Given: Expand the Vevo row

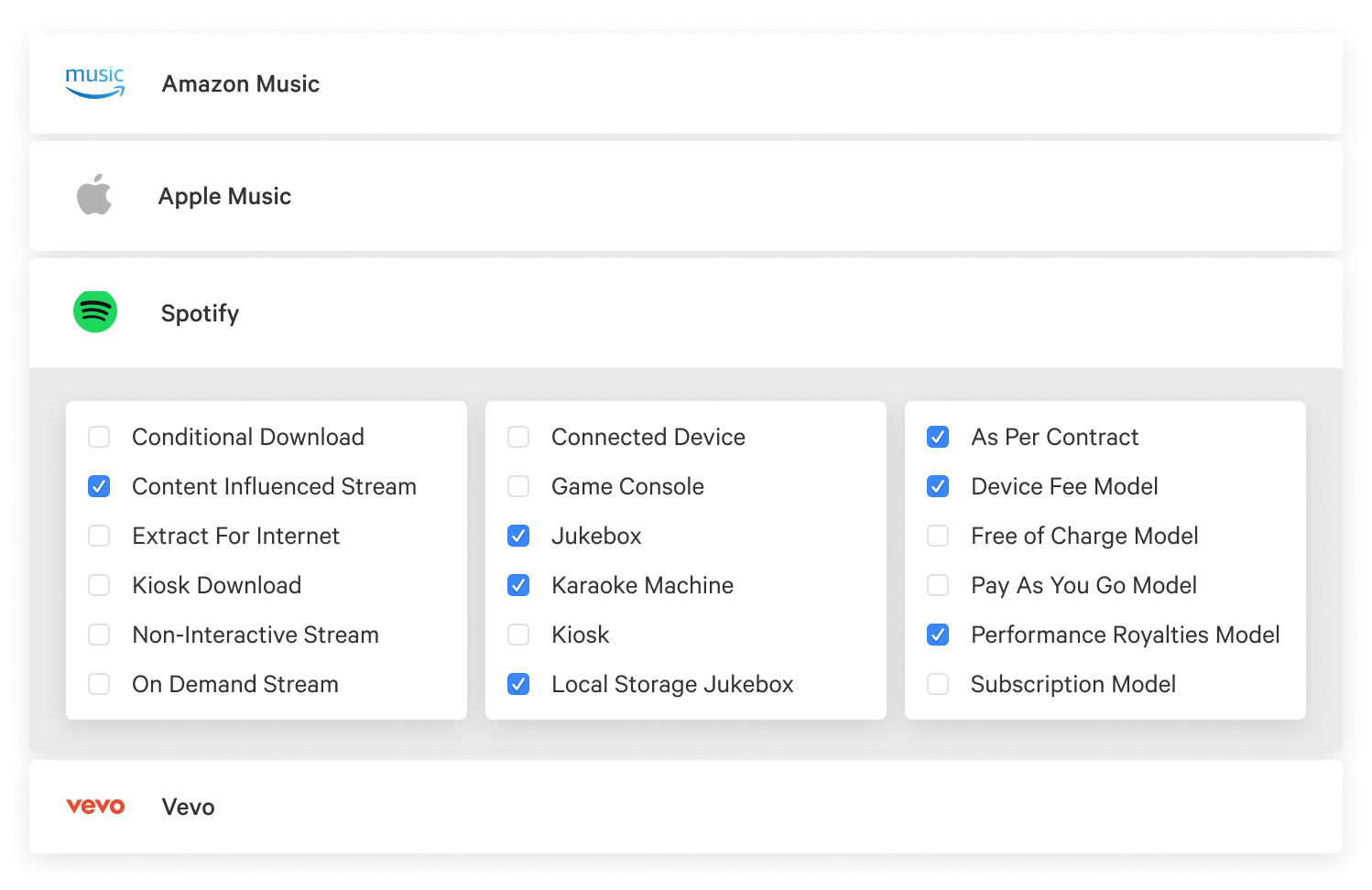Looking at the screenshot, I should pyautogui.click(x=686, y=807).
